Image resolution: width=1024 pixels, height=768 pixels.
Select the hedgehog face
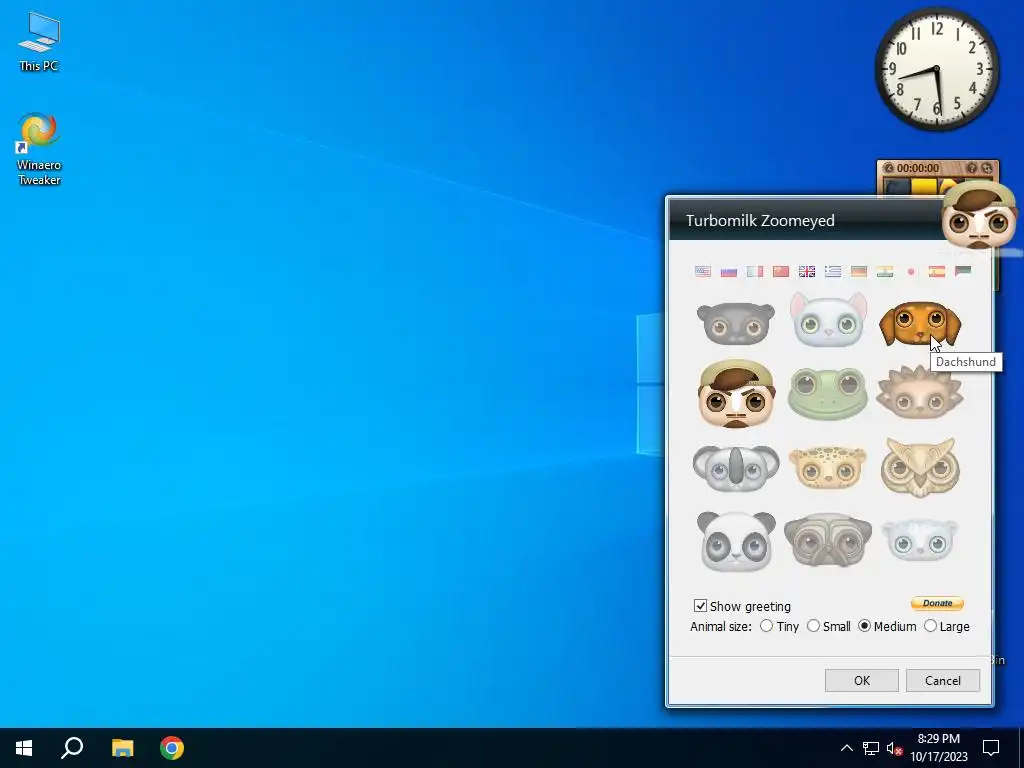coord(920,392)
